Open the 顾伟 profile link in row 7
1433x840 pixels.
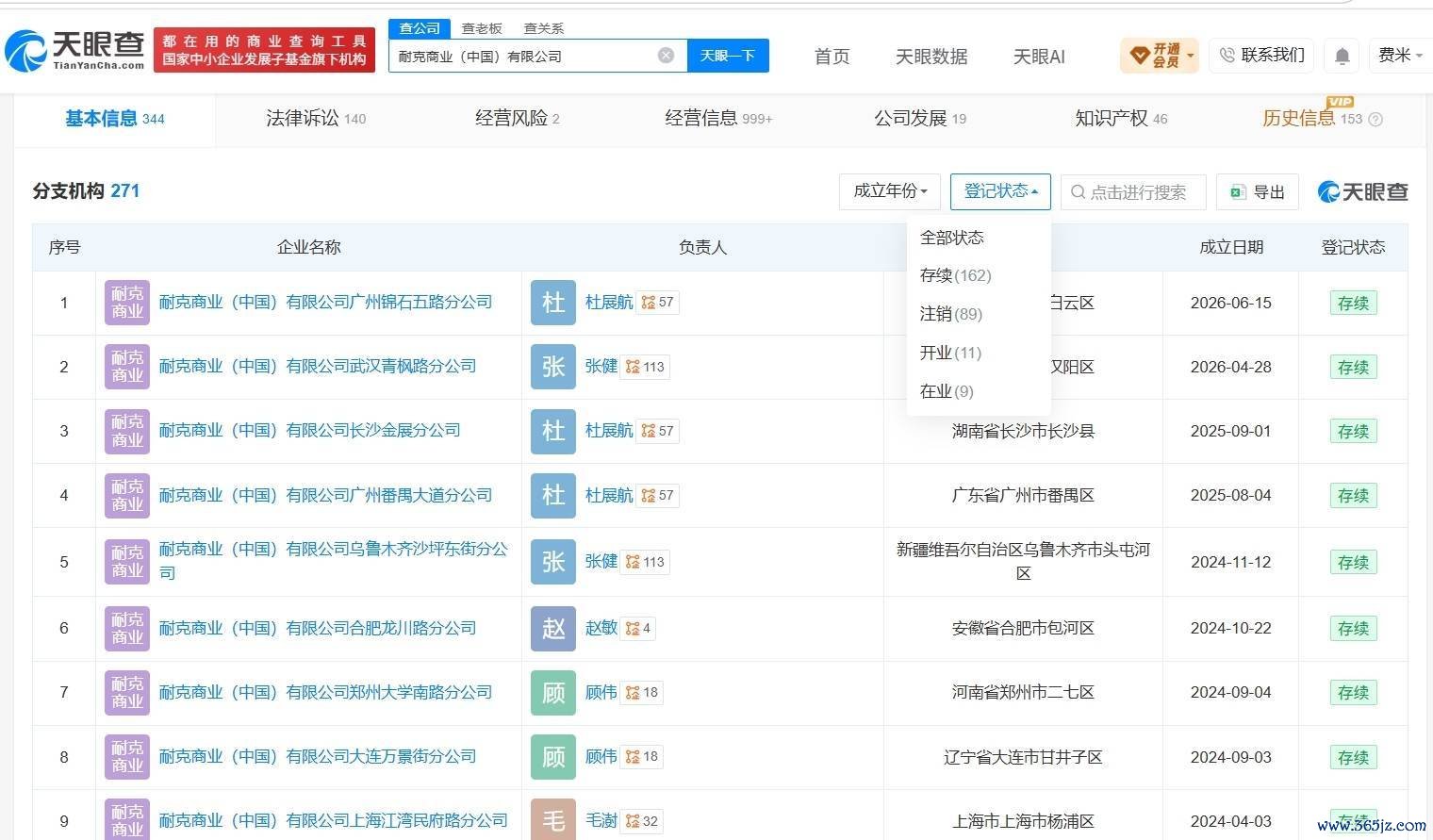point(601,692)
